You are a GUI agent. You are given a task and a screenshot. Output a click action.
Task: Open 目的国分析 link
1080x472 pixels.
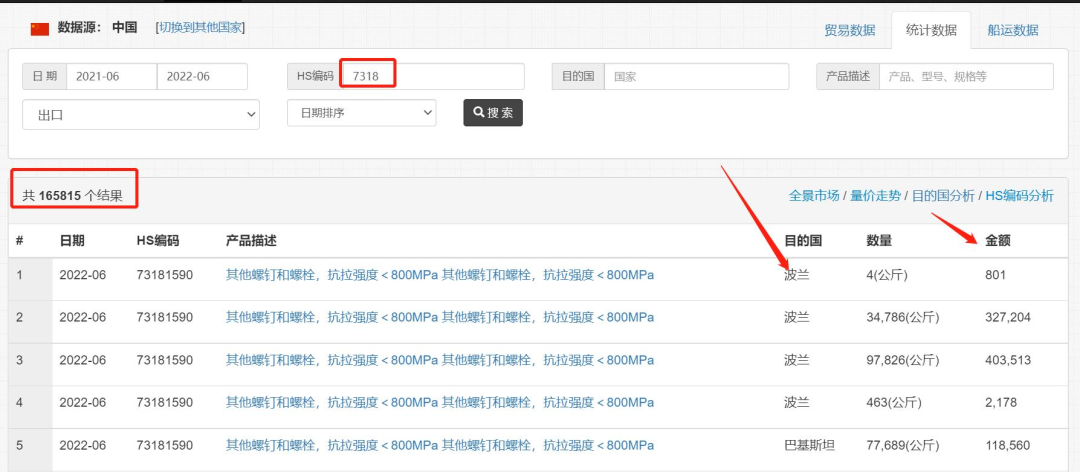tap(943, 196)
